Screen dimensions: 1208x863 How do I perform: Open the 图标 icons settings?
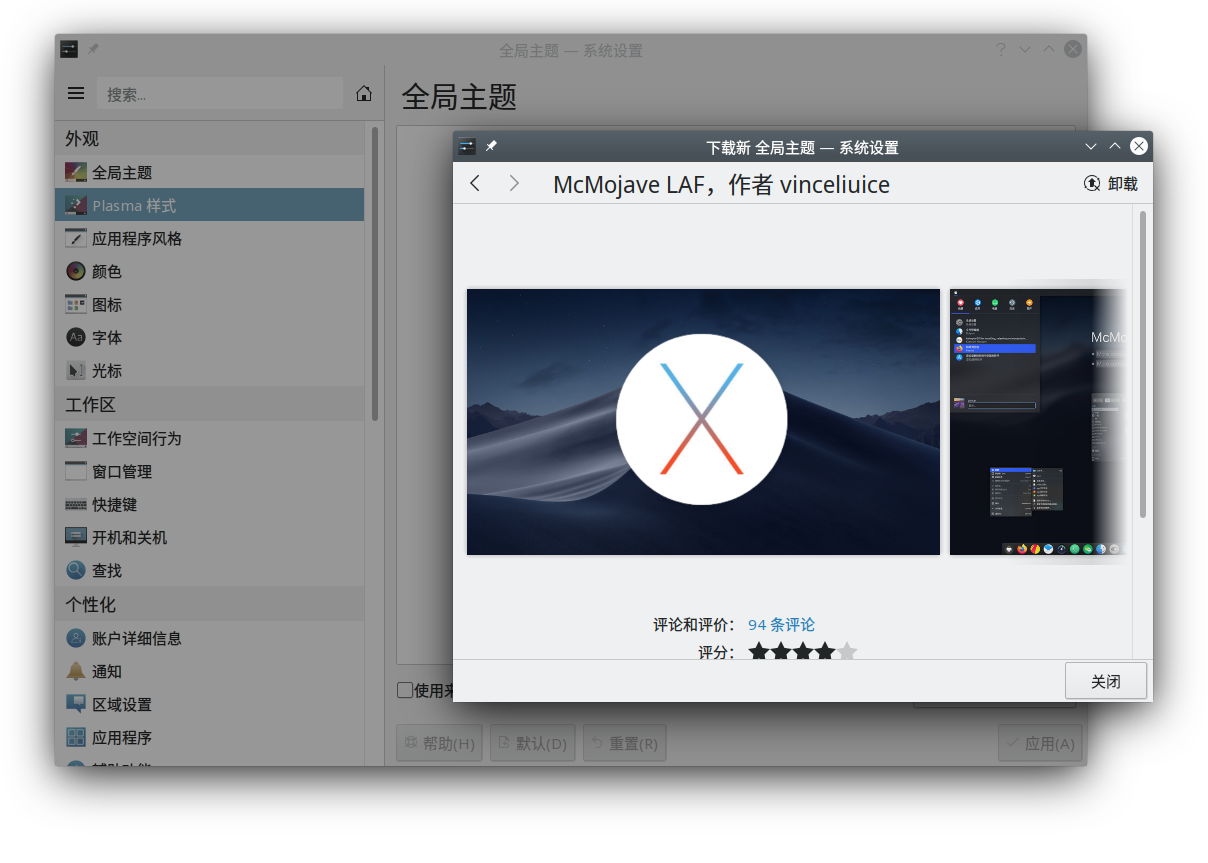pyautogui.click(x=210, y=304)
